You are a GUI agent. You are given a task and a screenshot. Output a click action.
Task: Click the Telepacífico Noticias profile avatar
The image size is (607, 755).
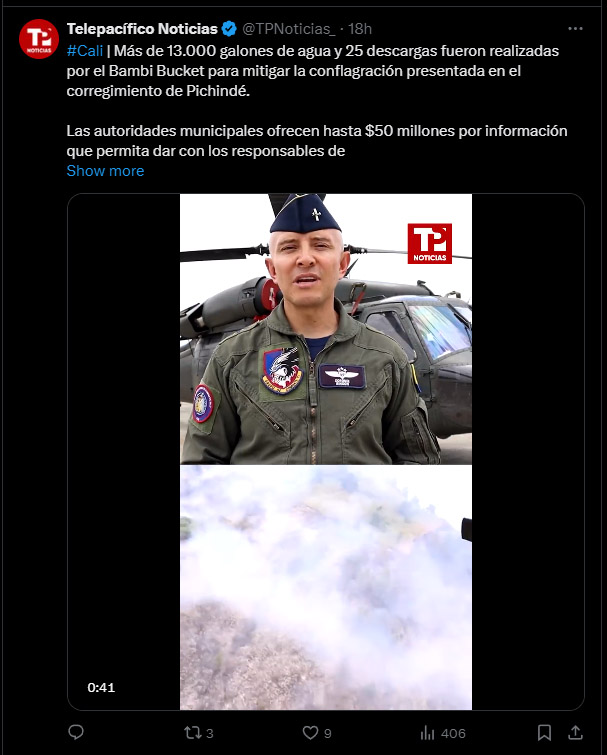tap(39, 39)
